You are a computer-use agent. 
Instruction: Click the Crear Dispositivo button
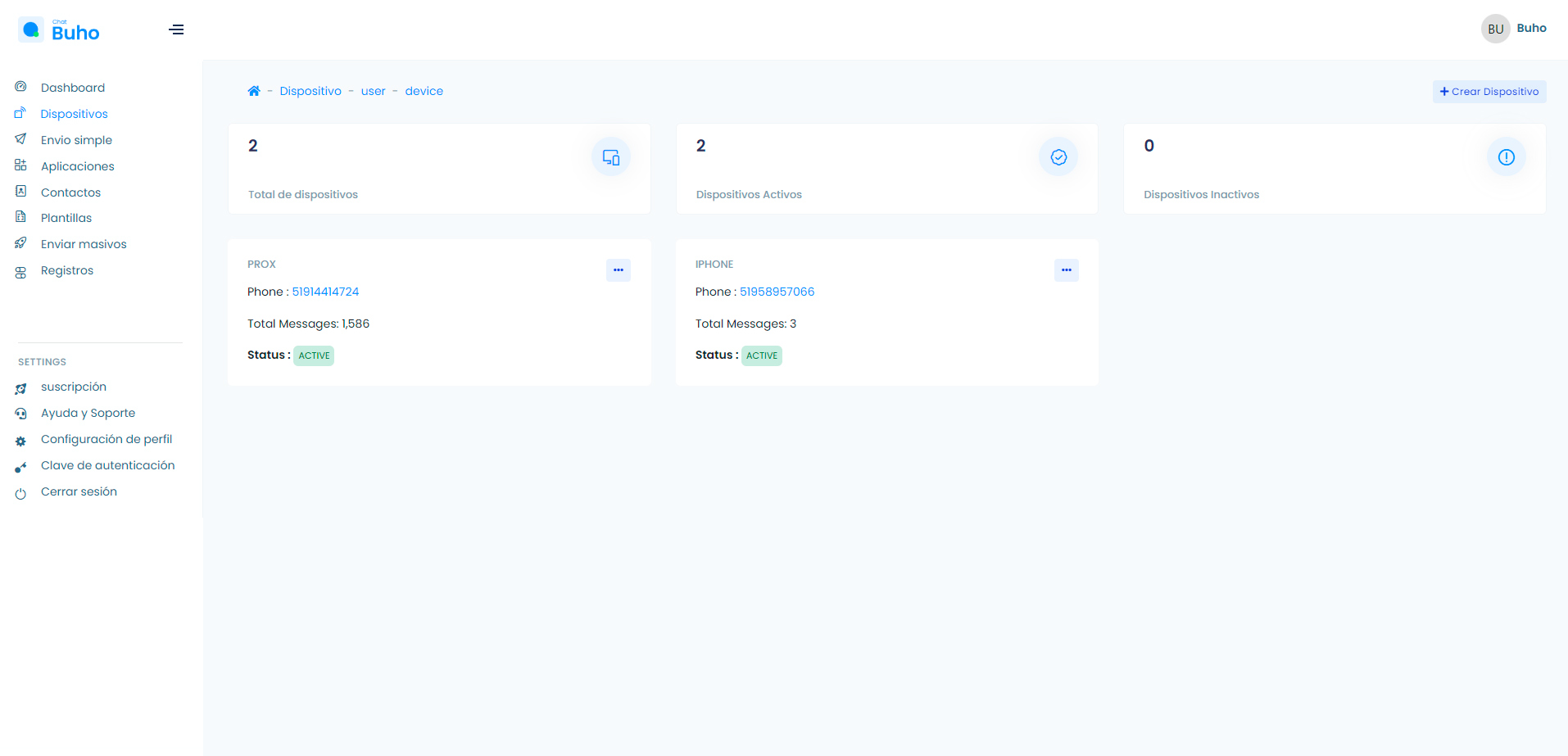coord(1489,92)
